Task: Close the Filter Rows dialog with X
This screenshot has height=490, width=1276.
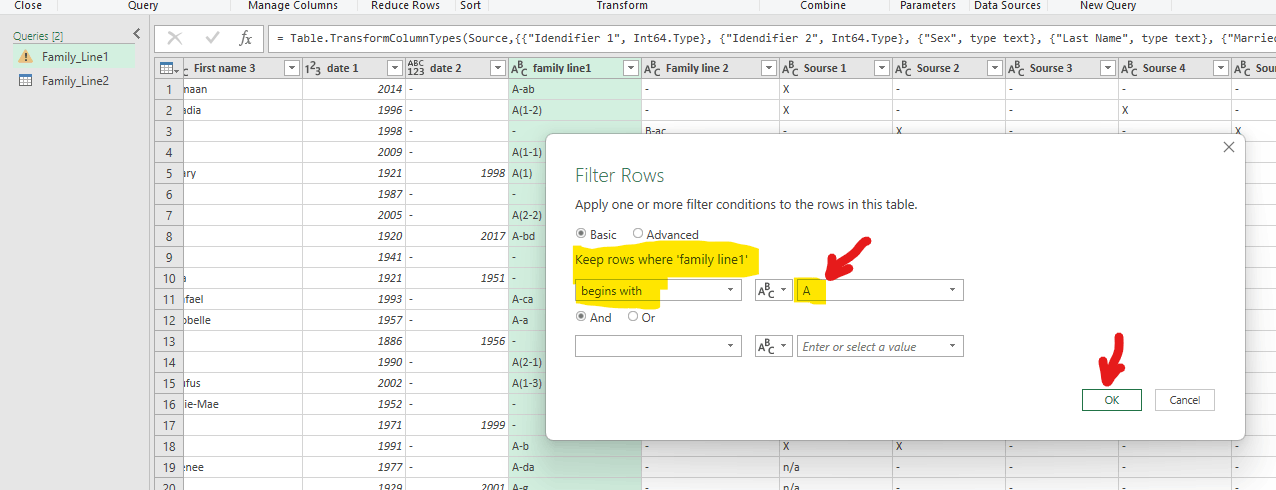Action: tap(1229, 147)
